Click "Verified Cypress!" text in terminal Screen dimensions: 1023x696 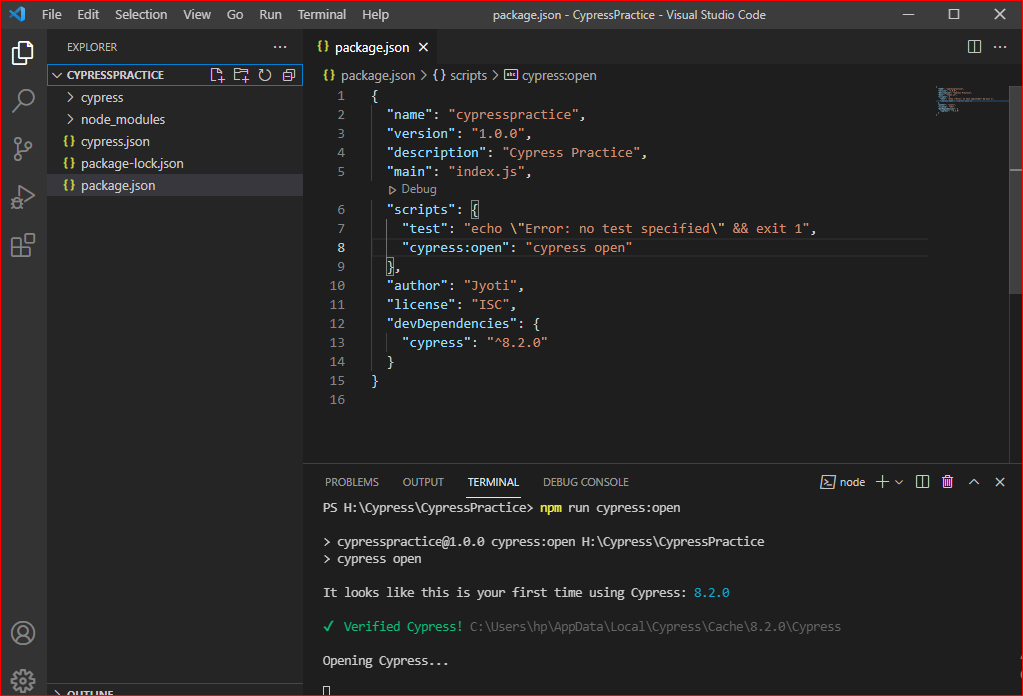(403, 627)
